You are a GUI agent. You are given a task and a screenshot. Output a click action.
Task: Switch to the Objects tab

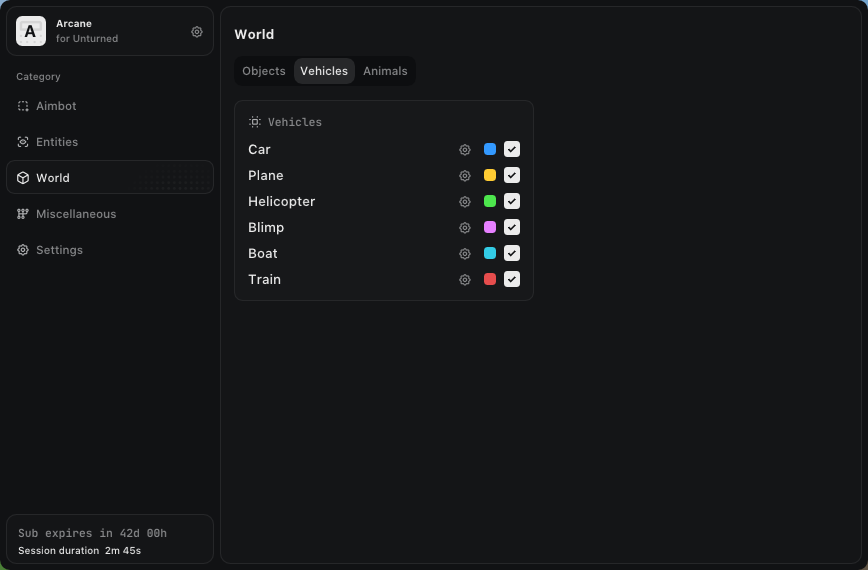coord(264,71)
